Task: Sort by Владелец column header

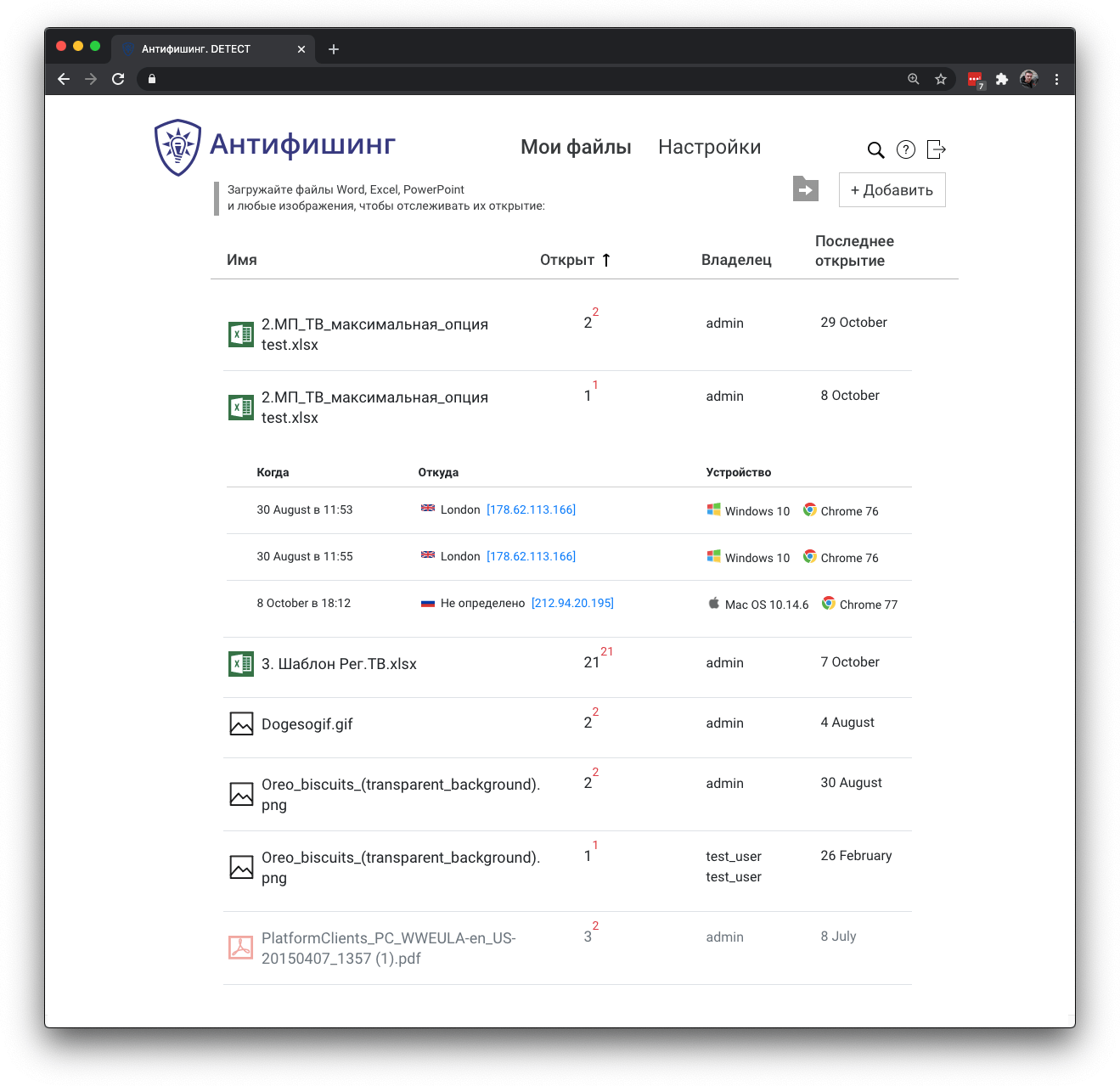Action: (x=736, y=260)
